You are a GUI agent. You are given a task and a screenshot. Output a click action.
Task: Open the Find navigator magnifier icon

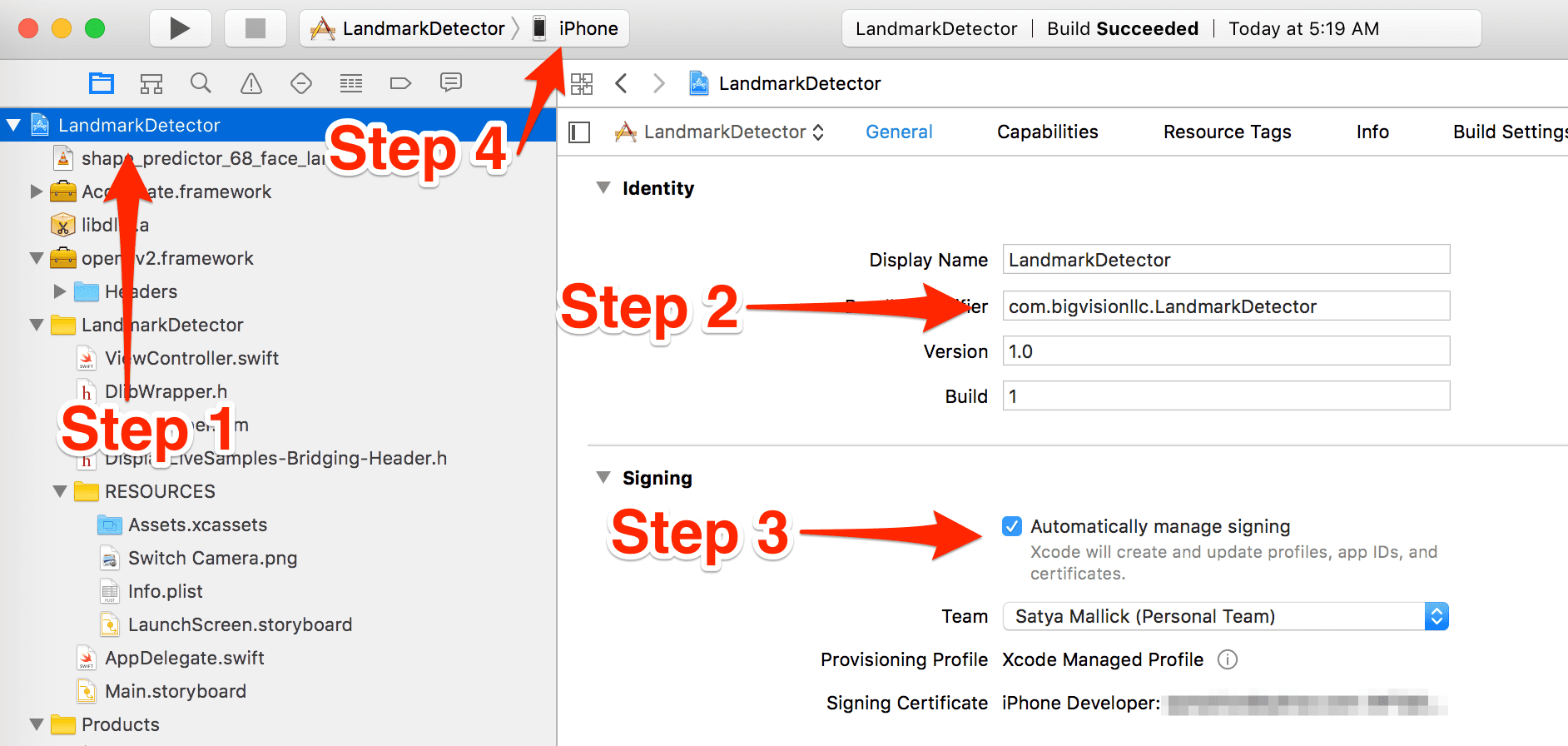tap(201, 83)
